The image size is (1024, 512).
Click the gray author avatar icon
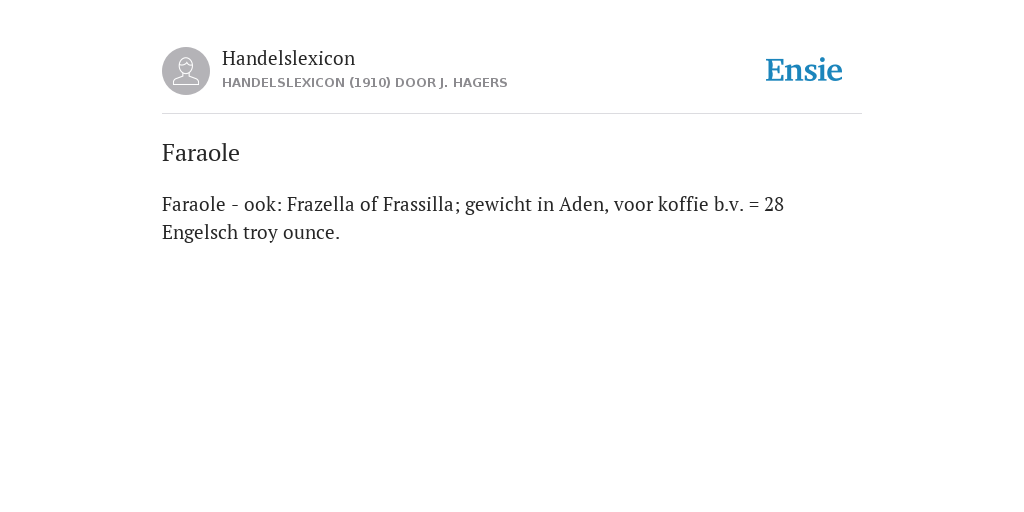click(x=186, y=71)
